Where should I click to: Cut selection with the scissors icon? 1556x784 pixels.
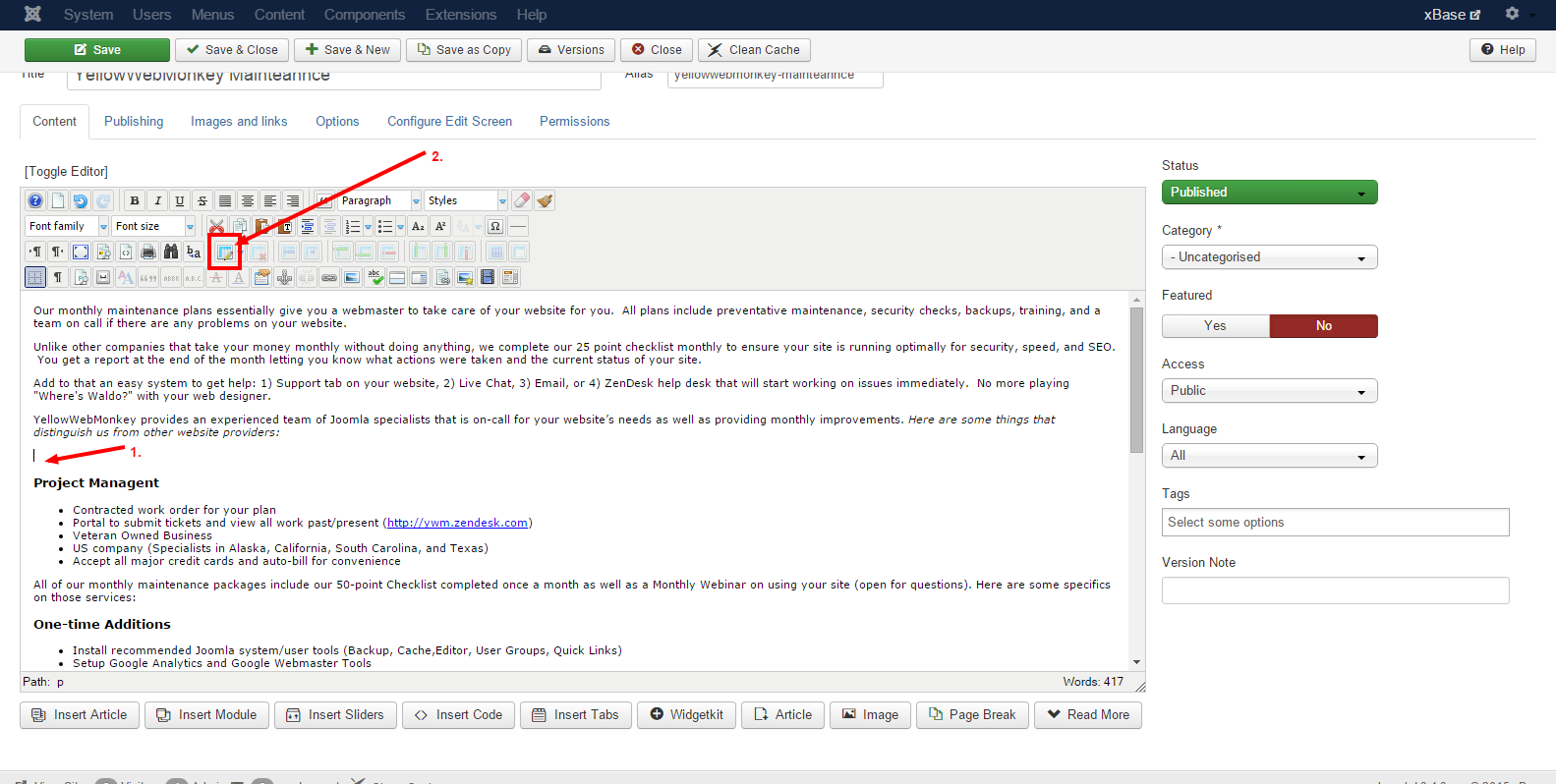tap(216, 226)
